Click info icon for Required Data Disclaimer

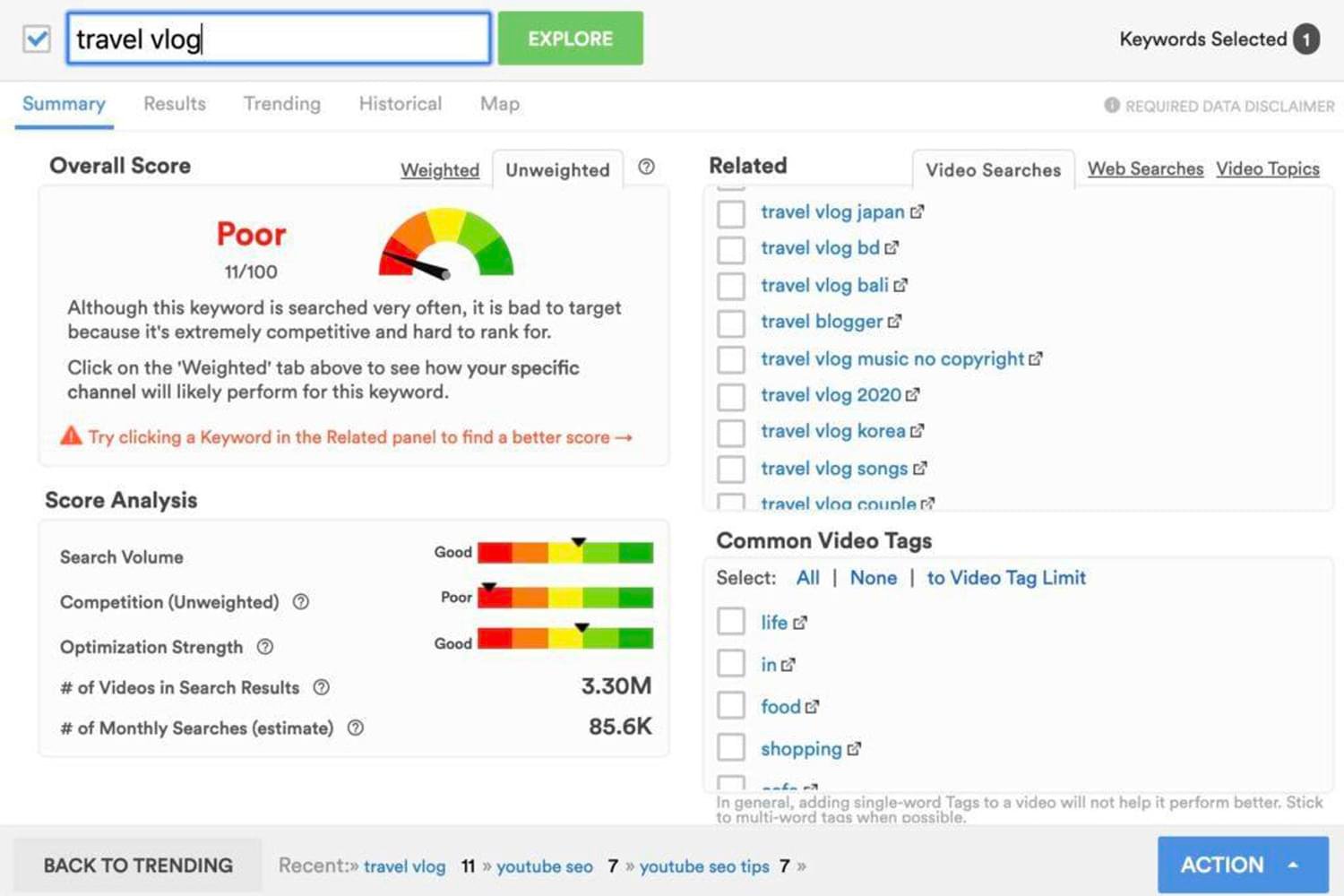1112,106
